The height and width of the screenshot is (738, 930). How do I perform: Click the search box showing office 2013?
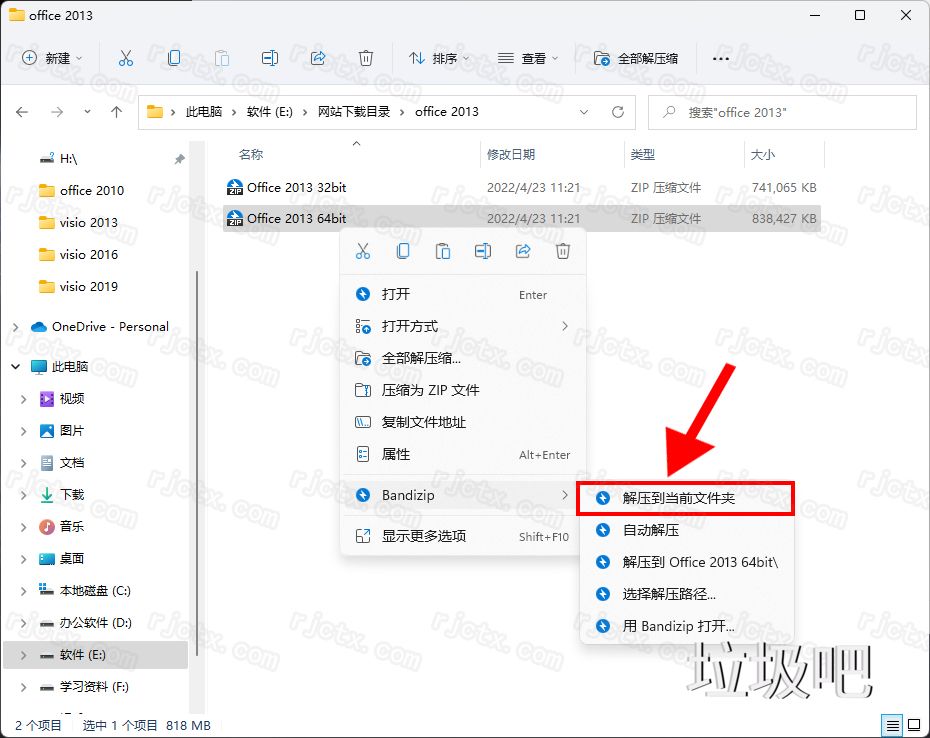click(780, 112)
